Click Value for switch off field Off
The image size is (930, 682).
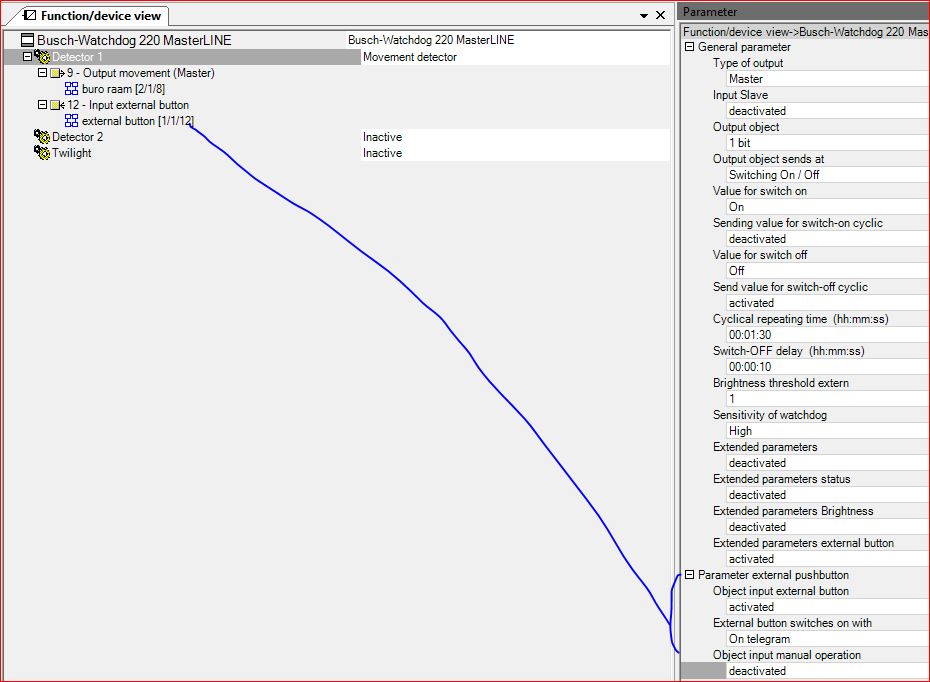[x=828, y=271]
